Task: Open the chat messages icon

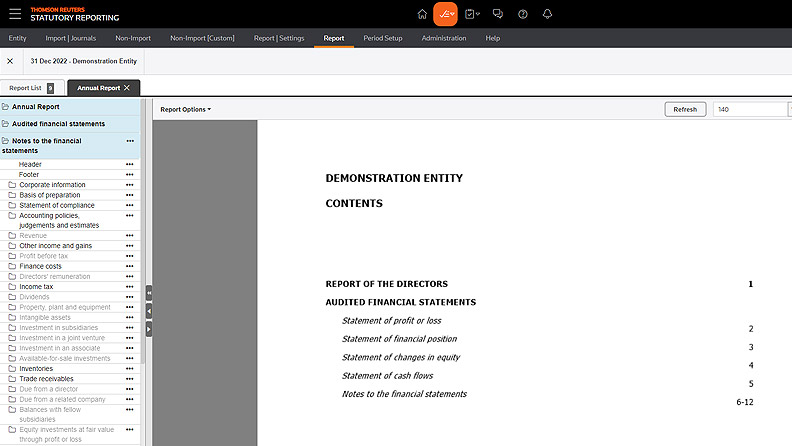Action: coord(496,14)
